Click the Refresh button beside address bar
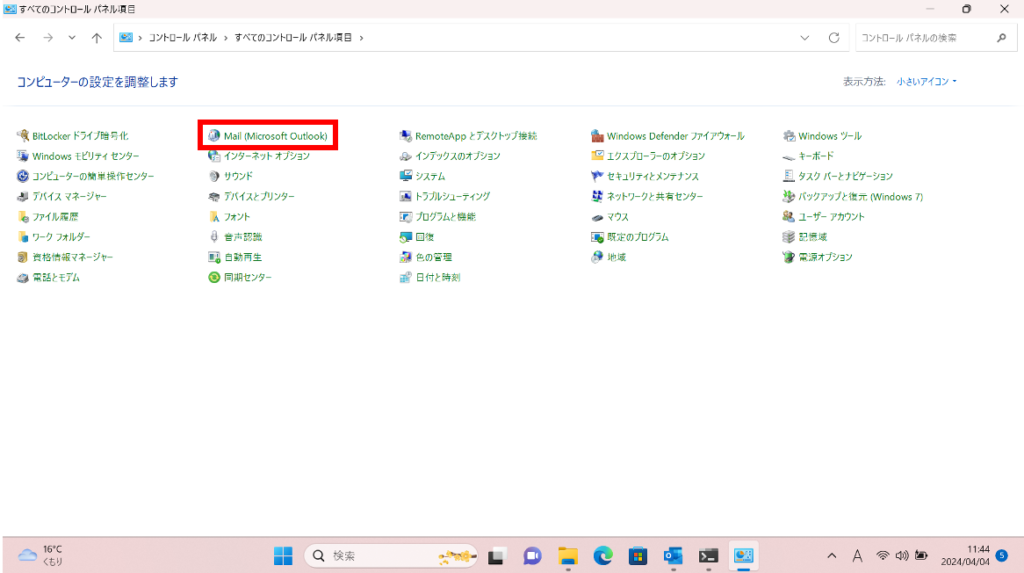Image resolution: width=1024 pixels, height=573 pixels. click(x=834, y=38)
